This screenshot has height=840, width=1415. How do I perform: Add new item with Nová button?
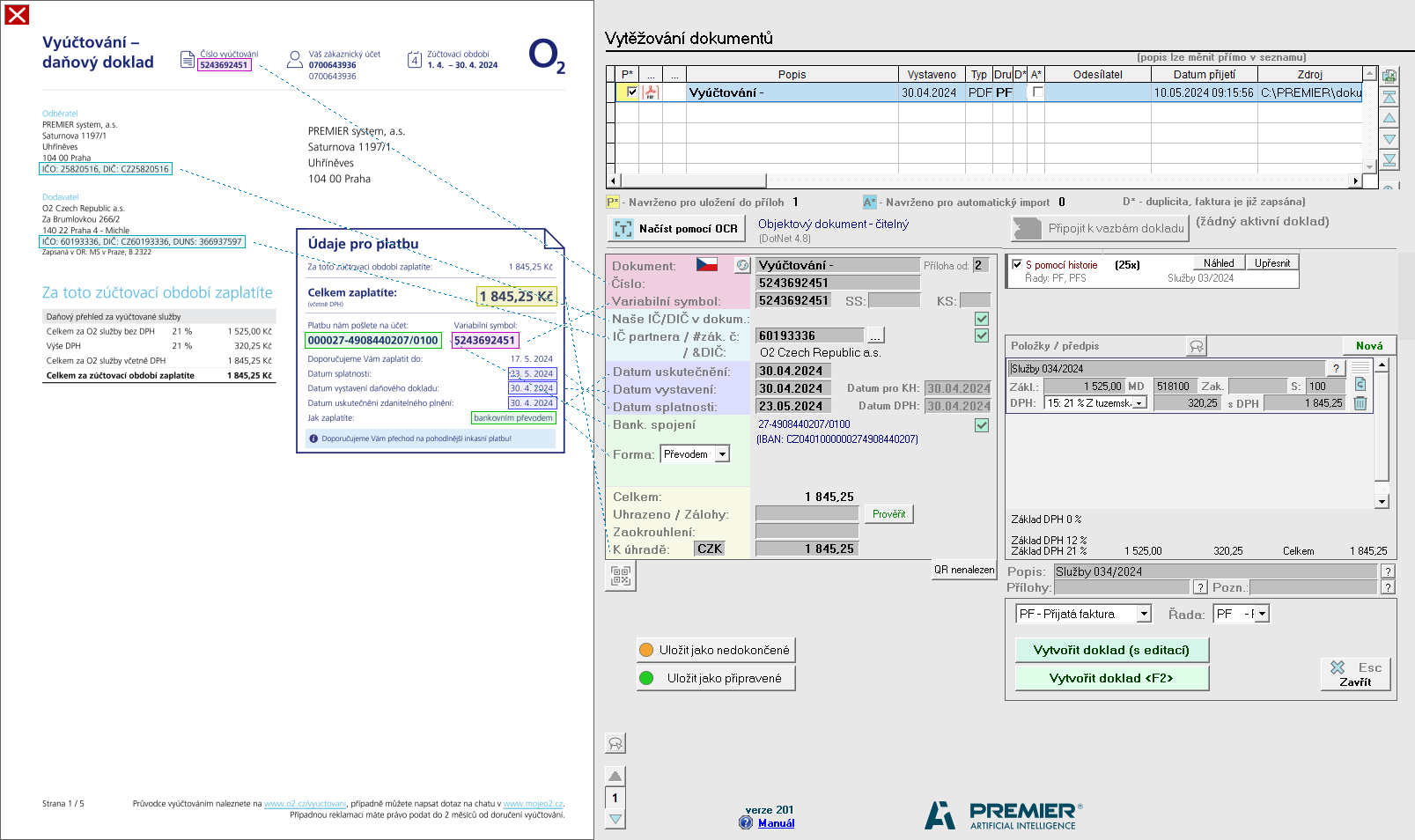coord(1369,346)
